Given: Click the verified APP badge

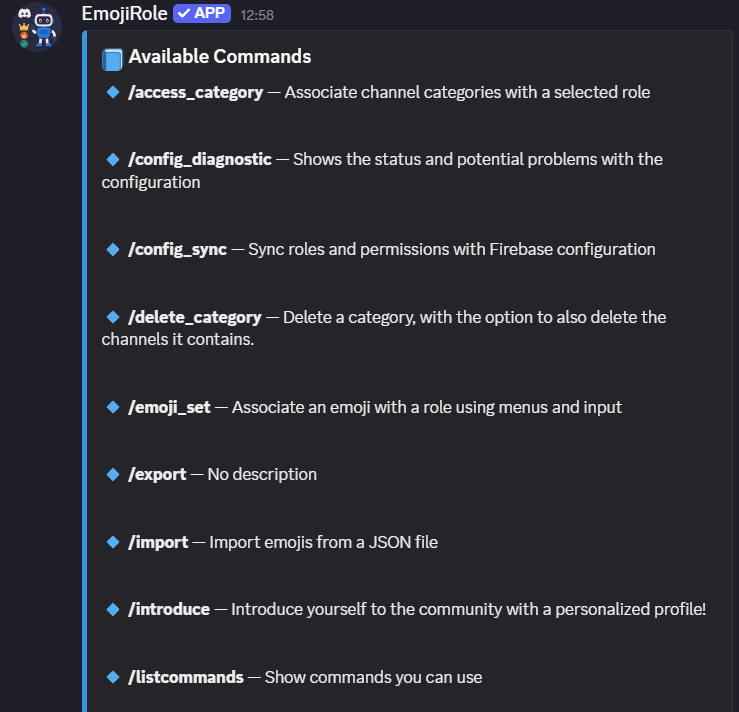Looking at the screenshot, I should pyautogui.click(x=202, y=14).
